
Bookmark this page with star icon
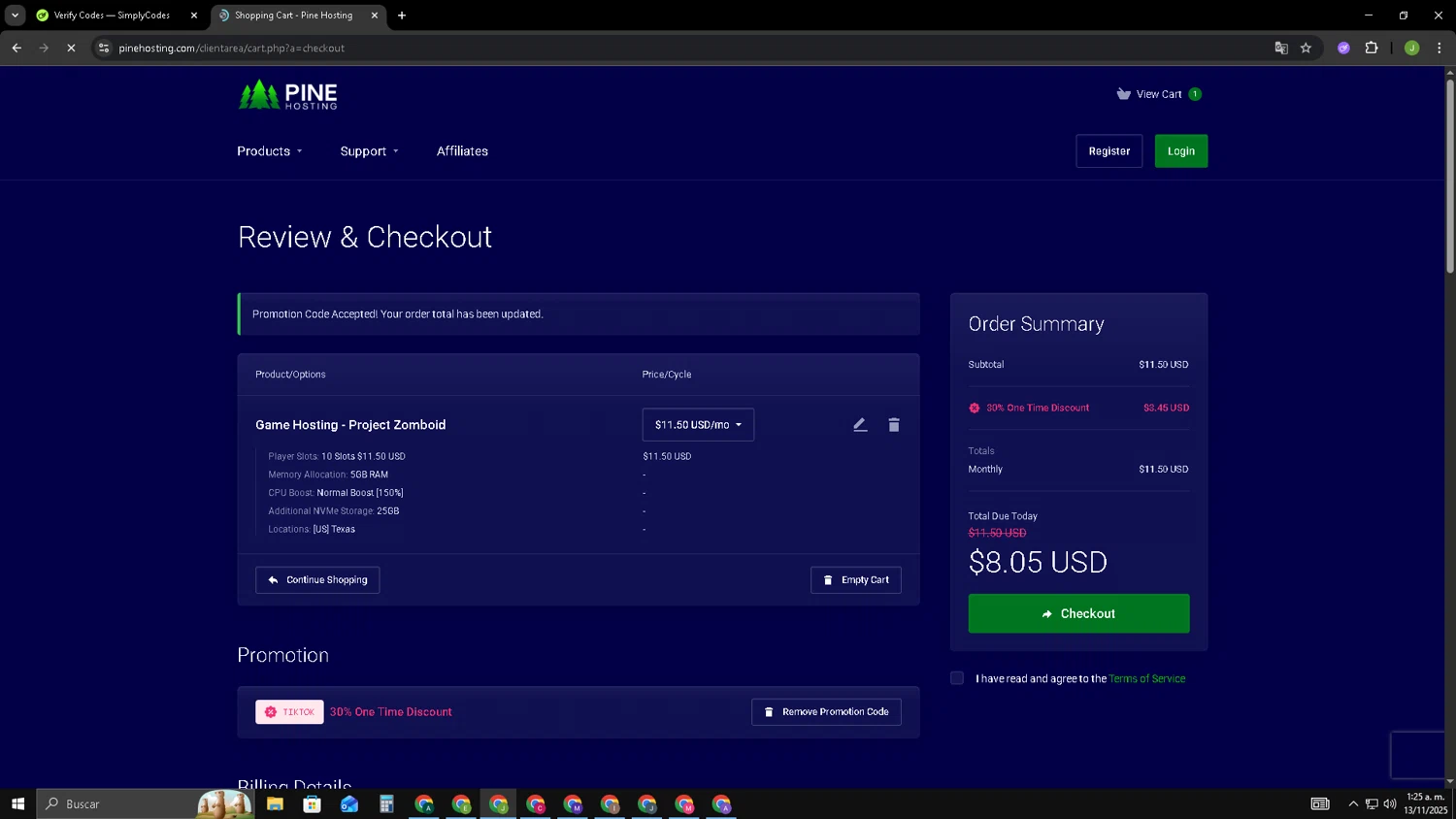[1307, 48]
